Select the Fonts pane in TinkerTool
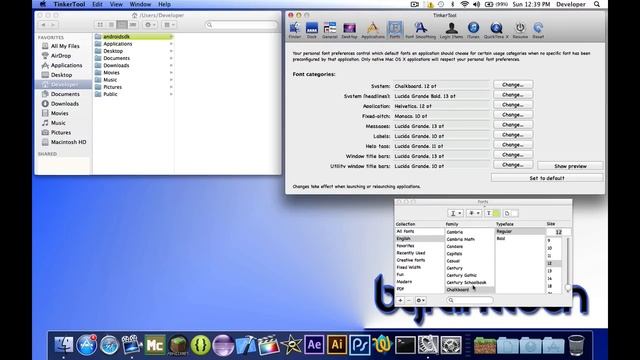Viewport: 640px width, 360px height. click(395, 31)
